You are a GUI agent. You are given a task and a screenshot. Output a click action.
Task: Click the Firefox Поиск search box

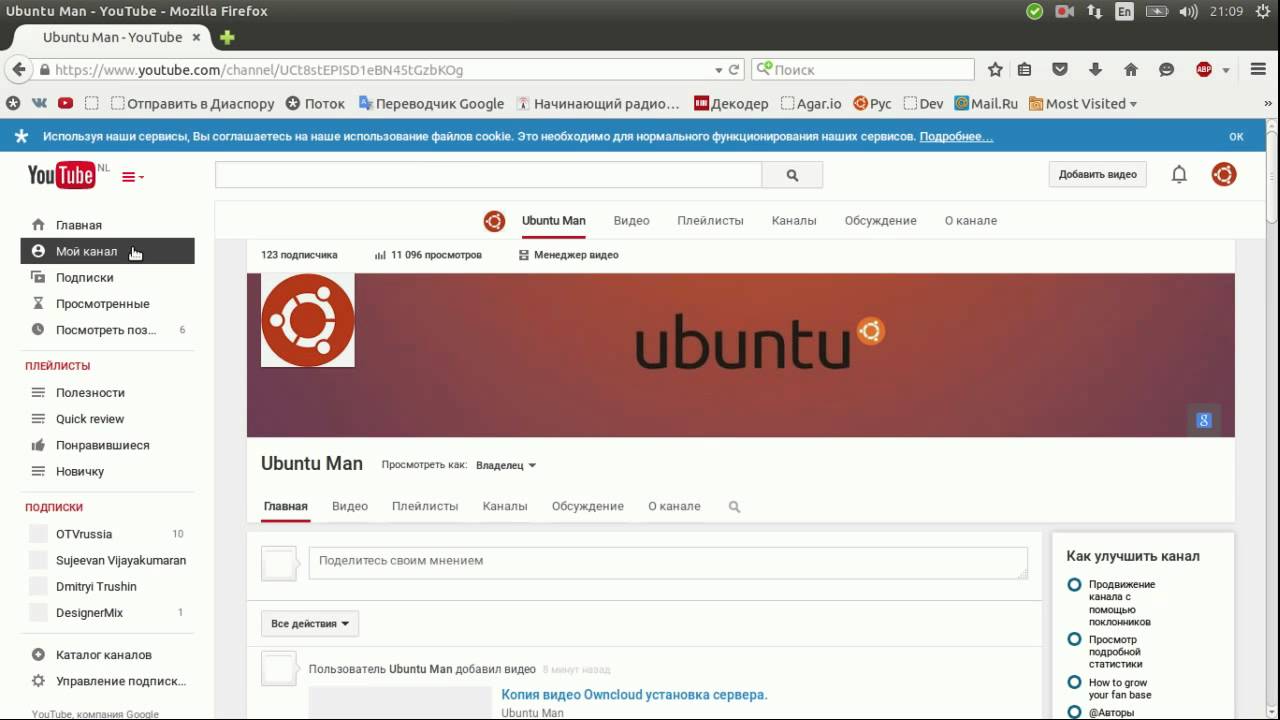pos(863,70)
